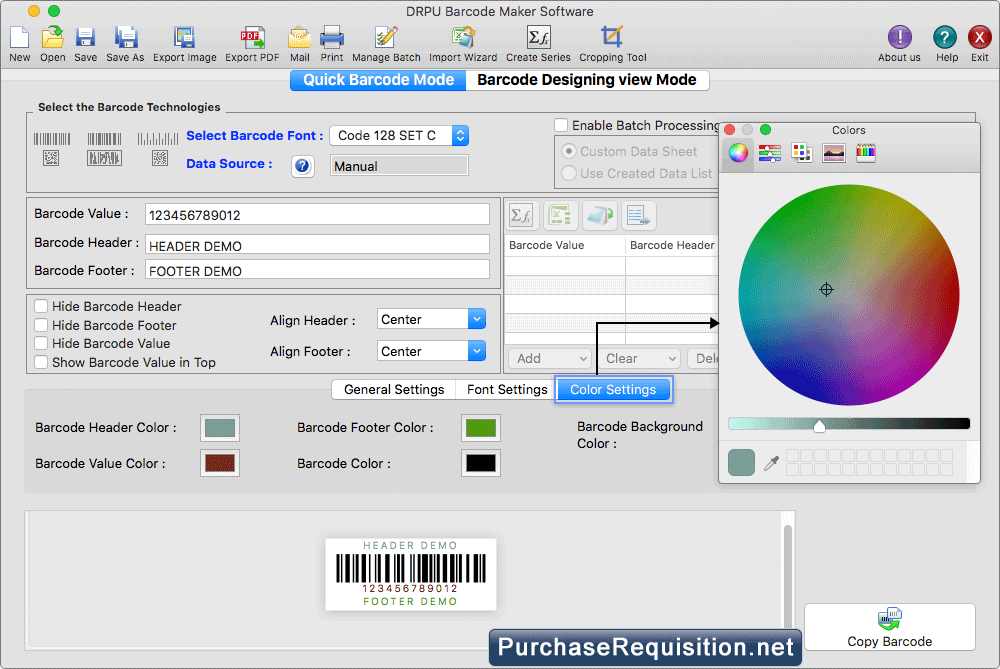
Task: Switch to Barcode Designing view Mode
Action: [588, 79]
